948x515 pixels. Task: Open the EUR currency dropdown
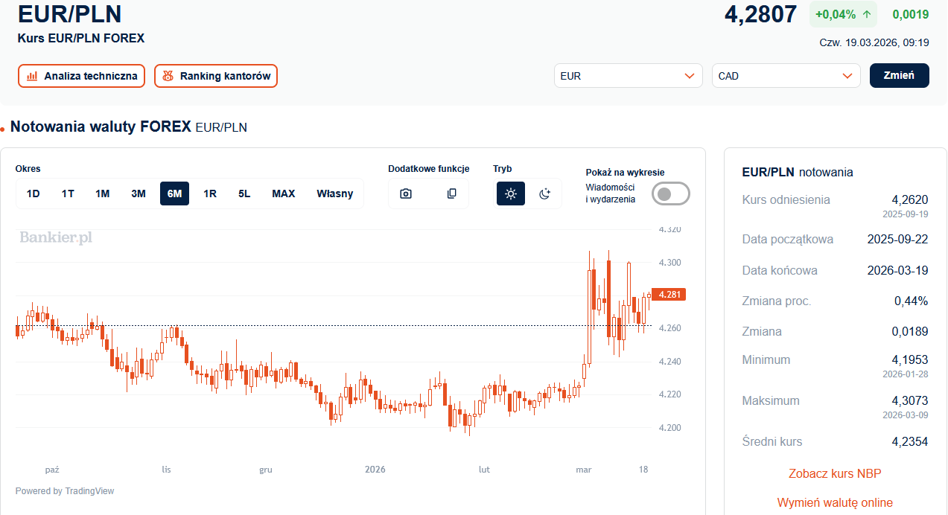pyautogui.click(x=628, y=76)
